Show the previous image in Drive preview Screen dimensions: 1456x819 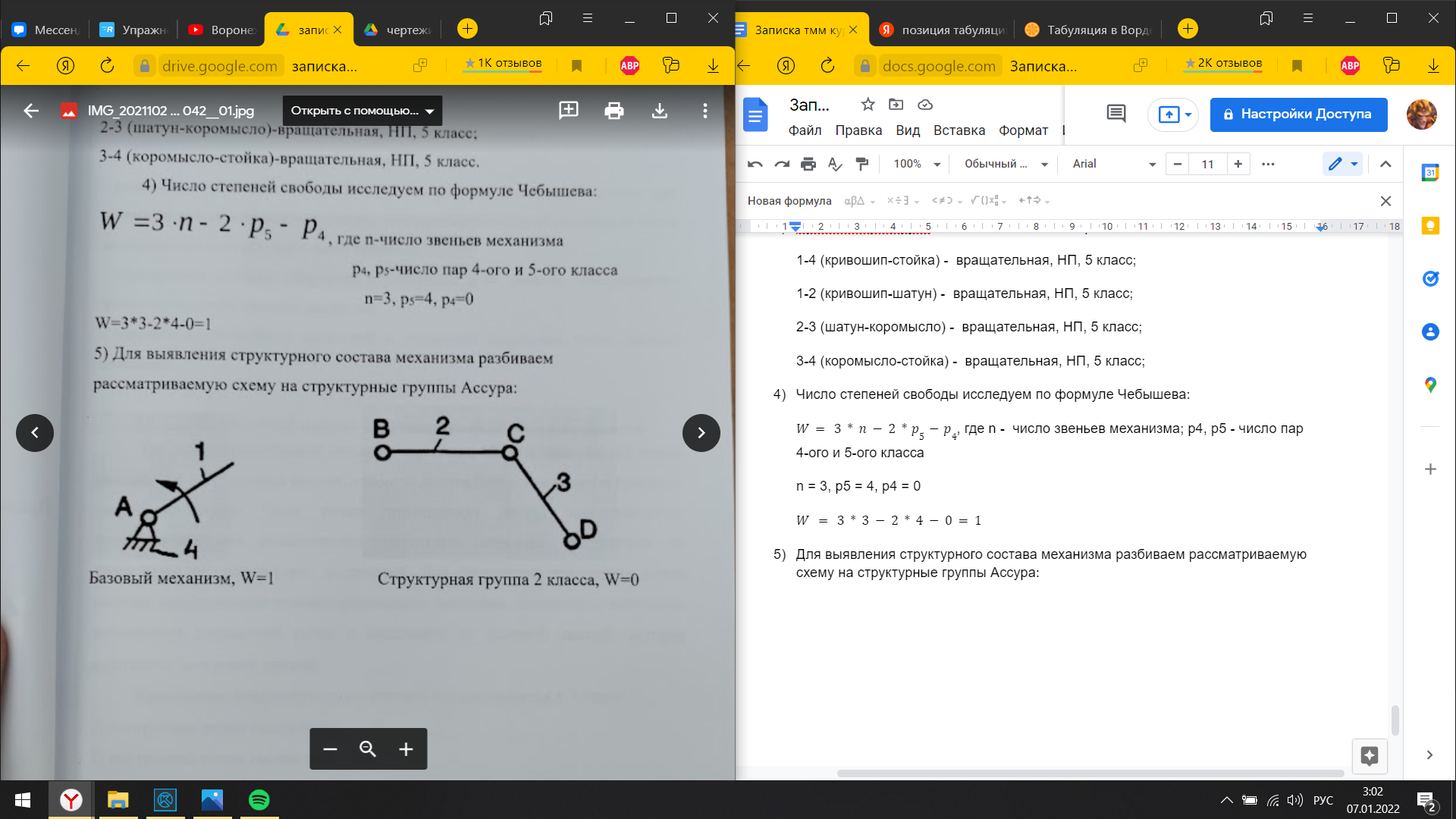click(35, 433)
